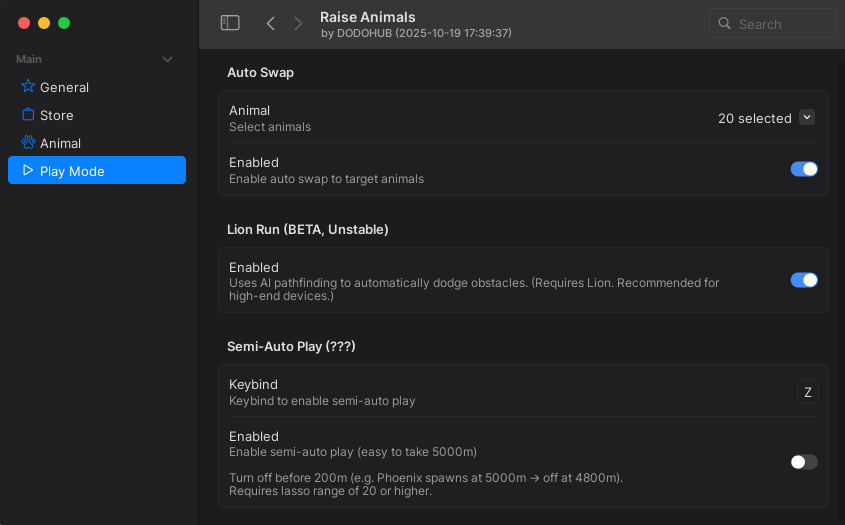845x525 pixels.
Task: Click the 'Raise Animals' window title
Action: [368, 17]
